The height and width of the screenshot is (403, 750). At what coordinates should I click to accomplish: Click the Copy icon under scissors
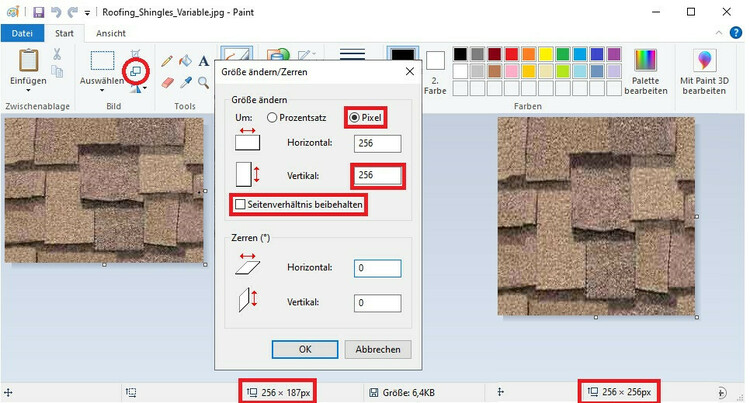(57, 72)
